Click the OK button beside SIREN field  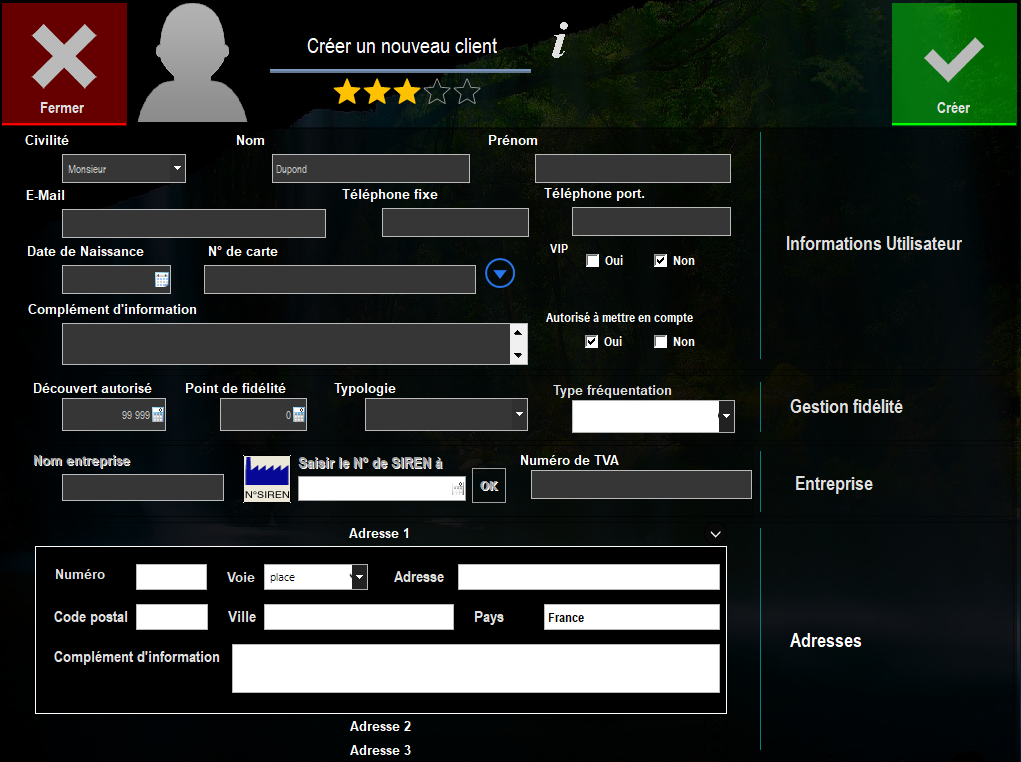click(488, 486)
